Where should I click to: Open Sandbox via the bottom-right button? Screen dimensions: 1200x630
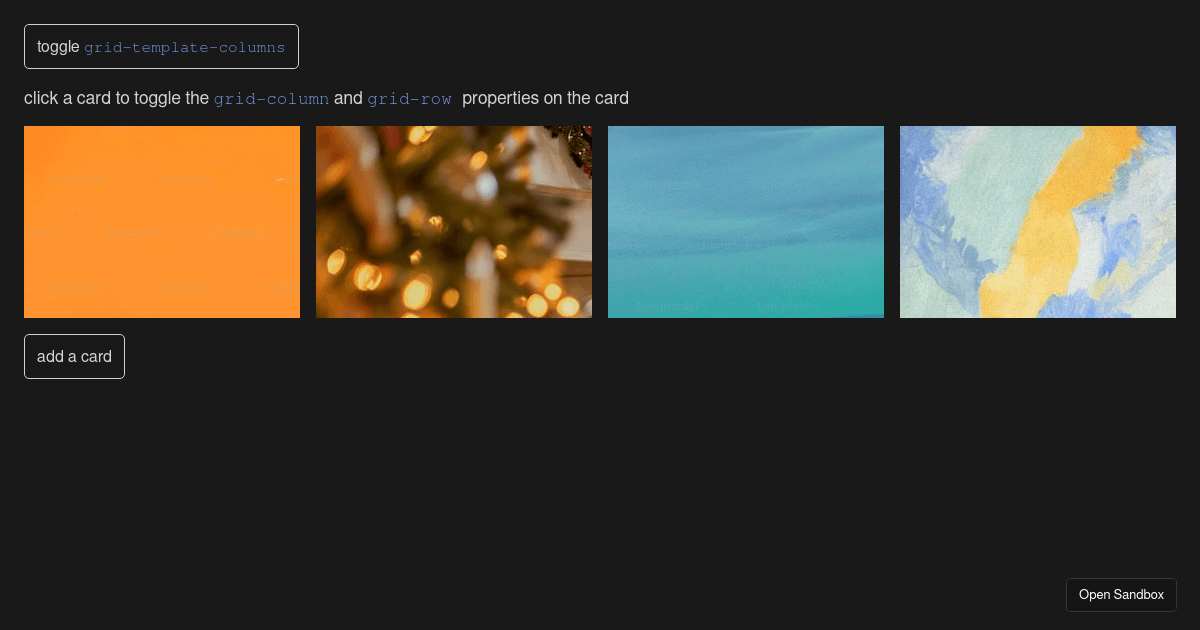[1121, 594]
